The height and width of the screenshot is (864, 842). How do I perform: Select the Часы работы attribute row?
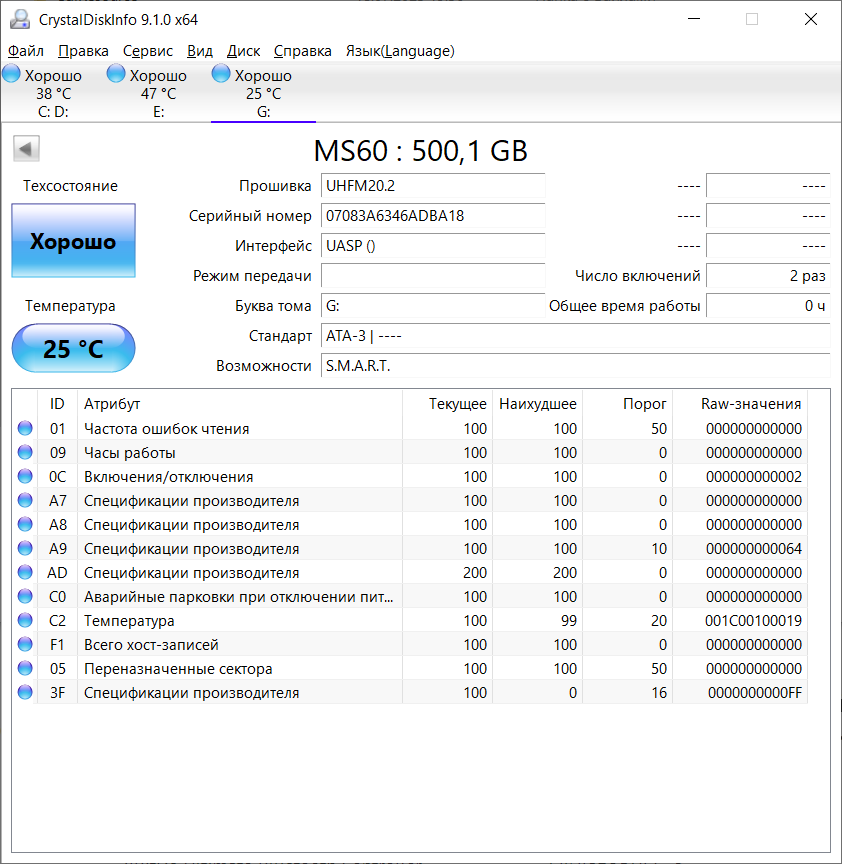point(130,453)
